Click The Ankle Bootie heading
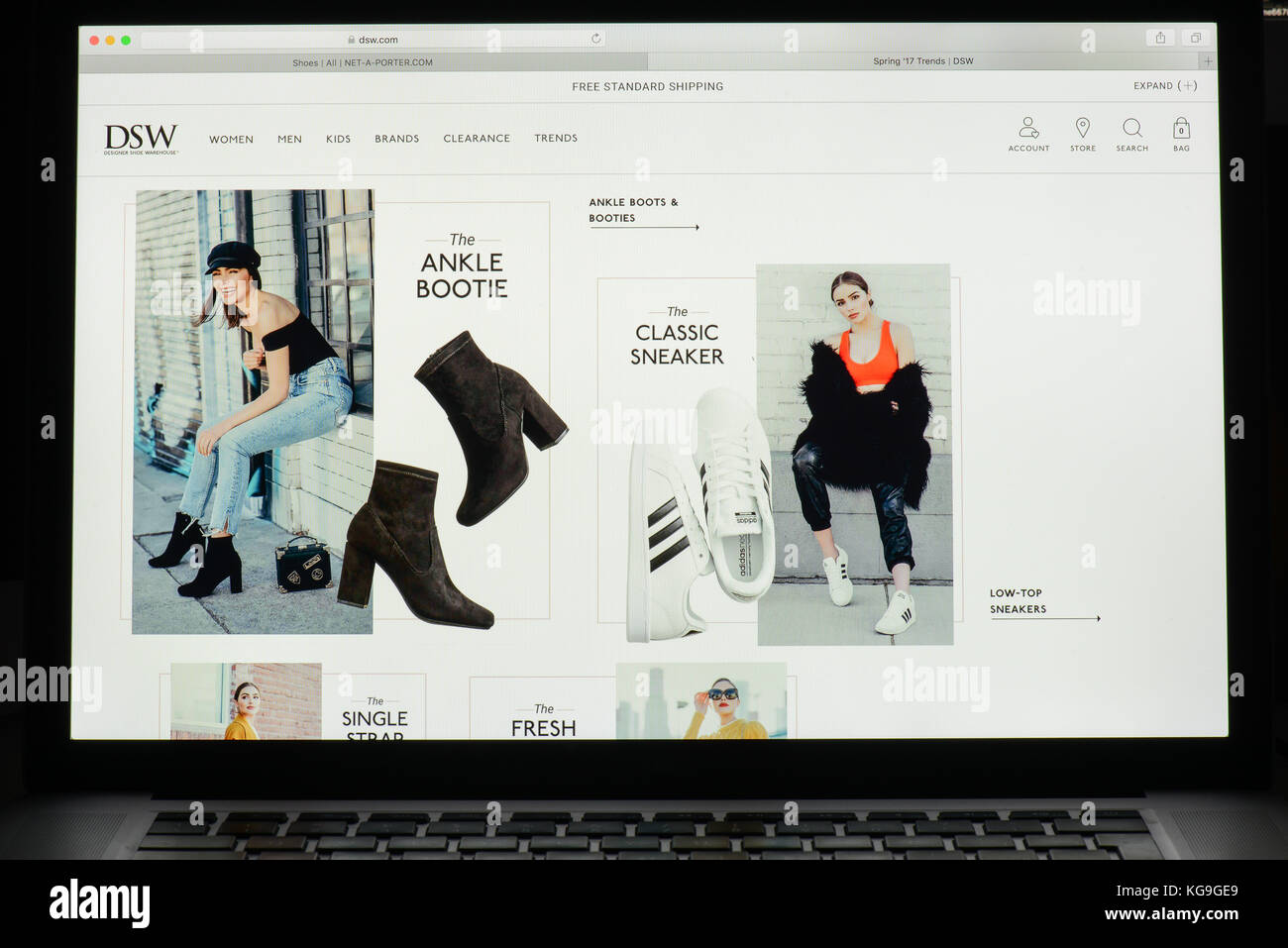Screen dimensions: 1288x948 [462, 267]
